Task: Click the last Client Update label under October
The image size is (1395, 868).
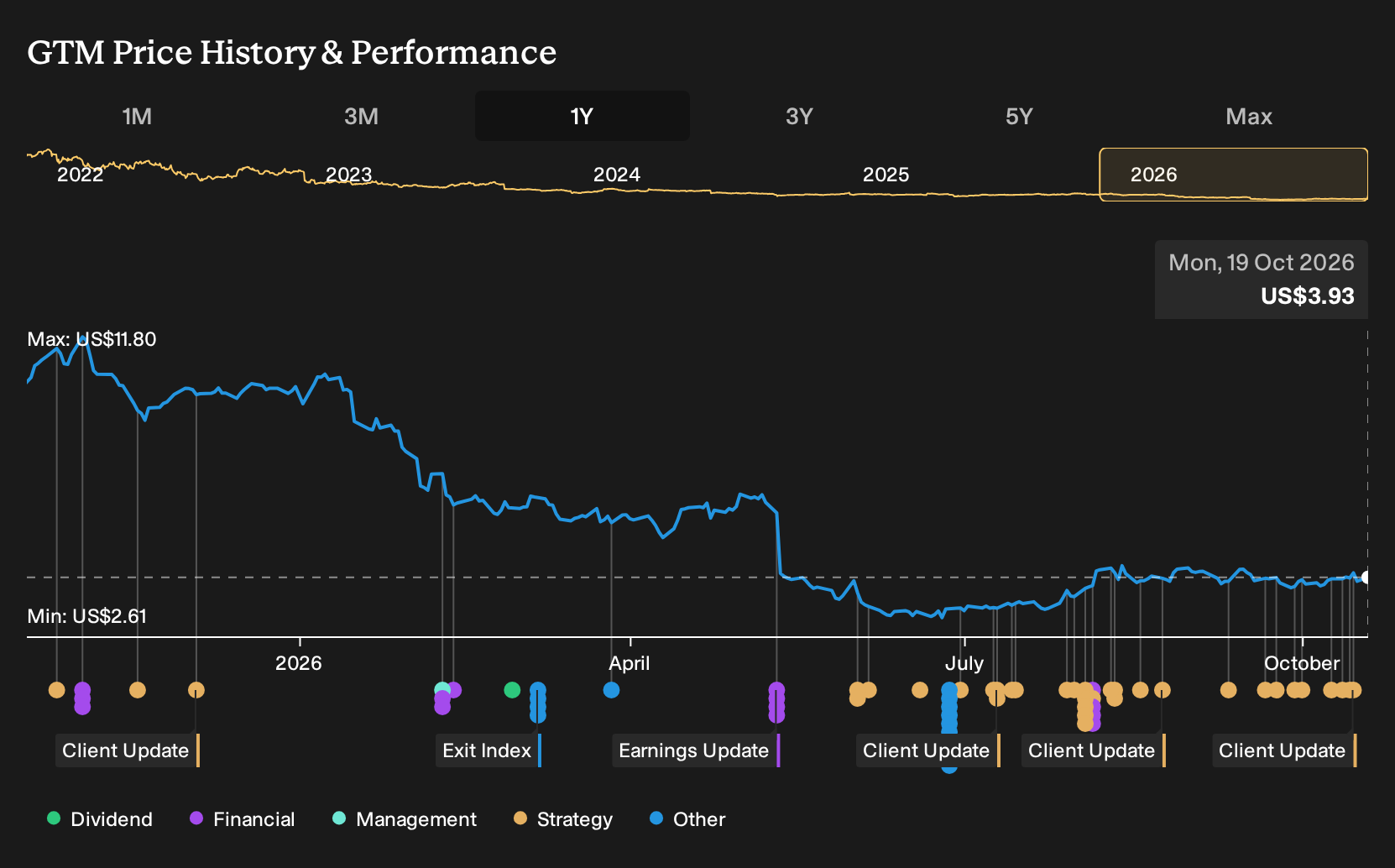Action: (x=1284, y=750)
